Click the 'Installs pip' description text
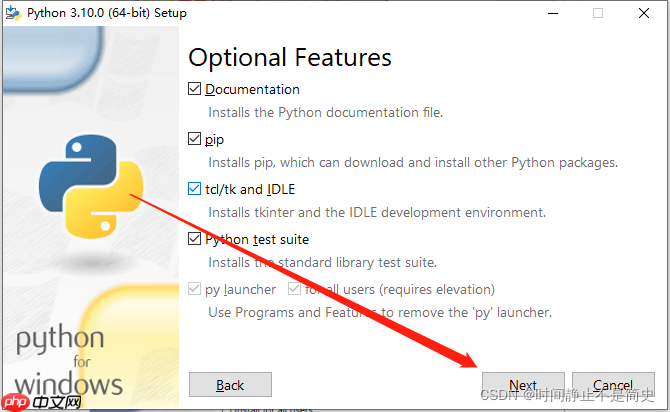Image resolution: width=670 pixels, height=412 pixels. pyautogui.click(x=412, y=162)
